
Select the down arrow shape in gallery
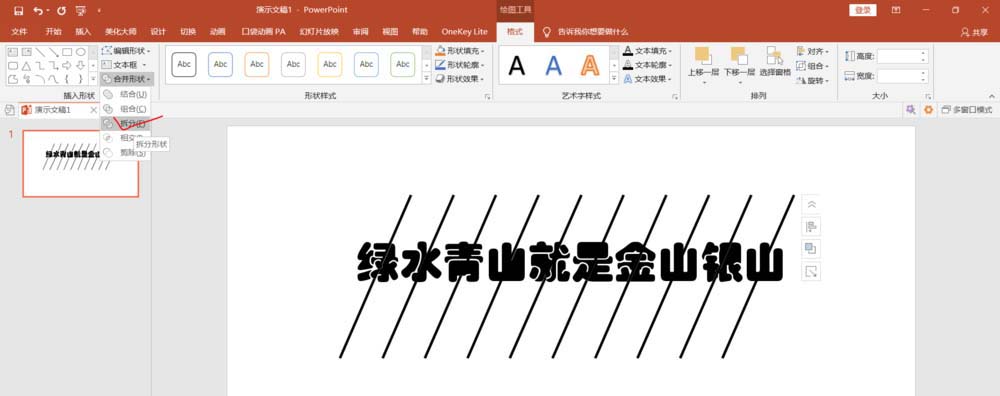coord(81,66)
